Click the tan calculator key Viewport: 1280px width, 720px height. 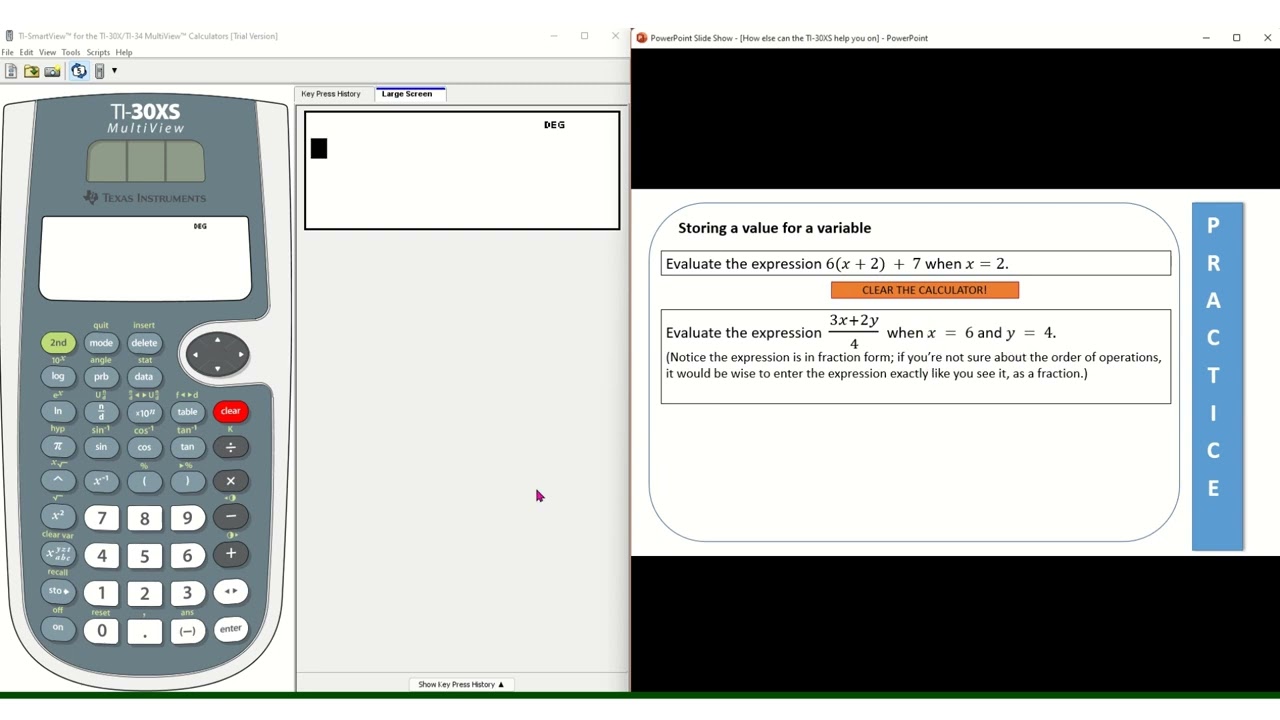(x=187, y=447)
